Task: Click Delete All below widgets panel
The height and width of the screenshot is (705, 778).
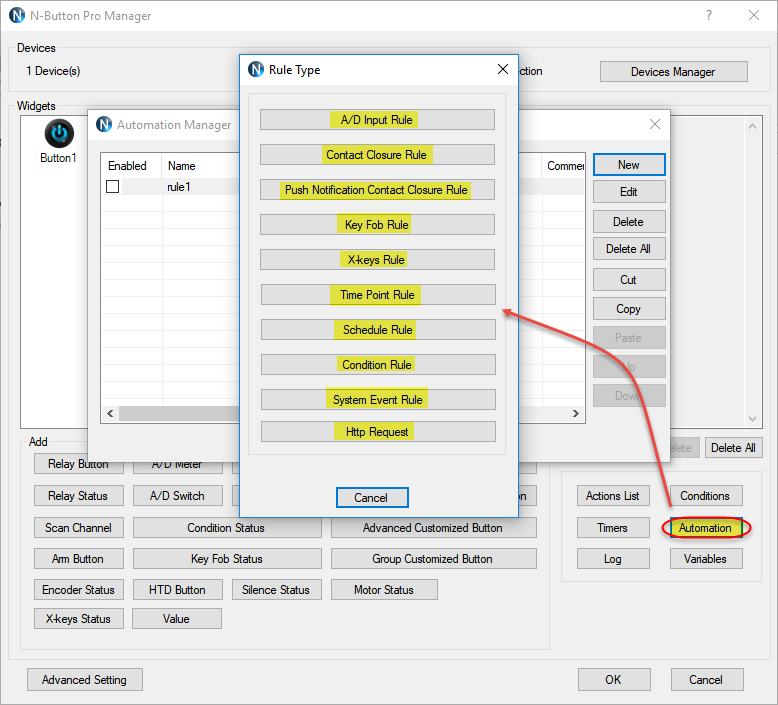Action: tap(733, 448)
